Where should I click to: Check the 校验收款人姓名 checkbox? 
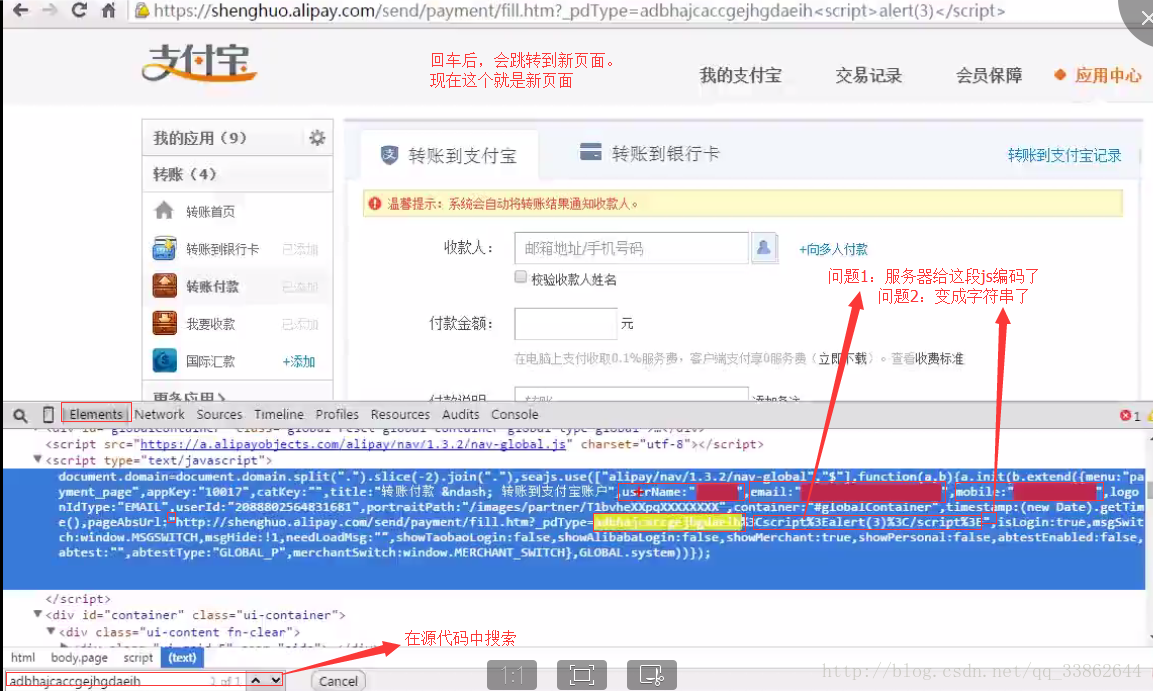521,277
